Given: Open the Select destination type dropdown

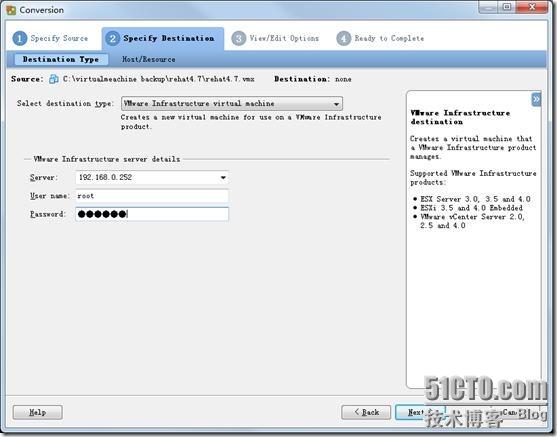Looking at the screenshot, I should tap(232, 104).
